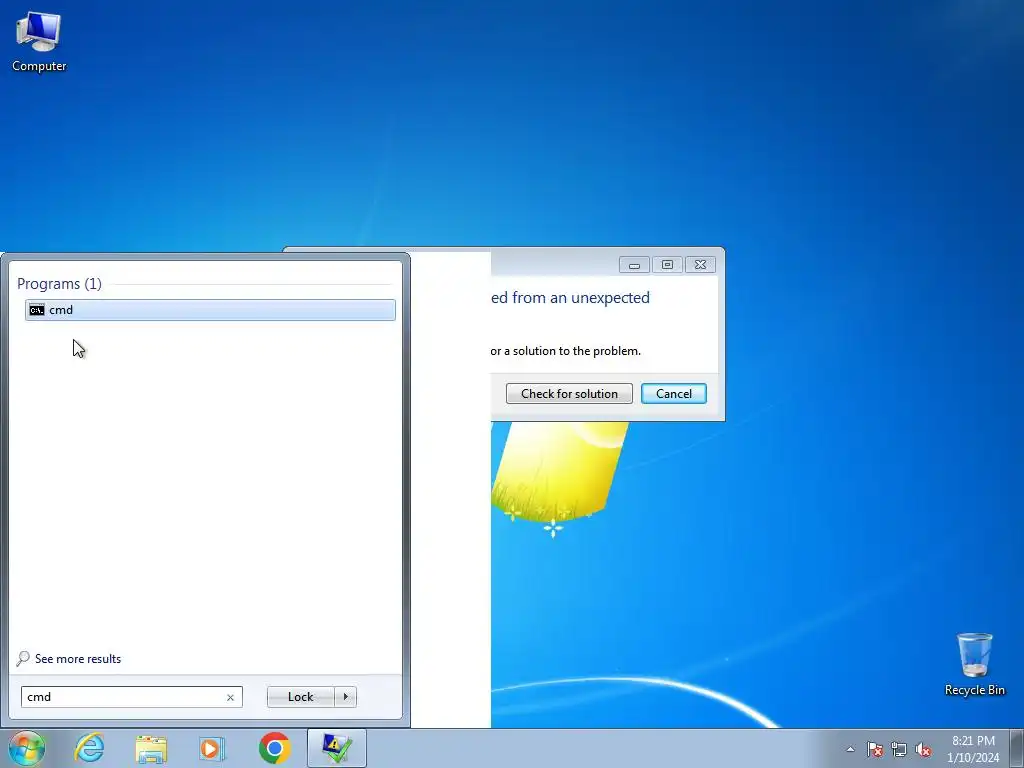1024x768 pixels.
Task: Open the Recycle Bin desktop icon
Action: 974,664
